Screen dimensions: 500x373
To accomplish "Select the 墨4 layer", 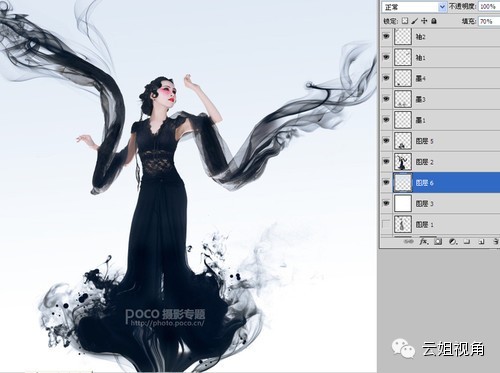I will tap(440, 78).
